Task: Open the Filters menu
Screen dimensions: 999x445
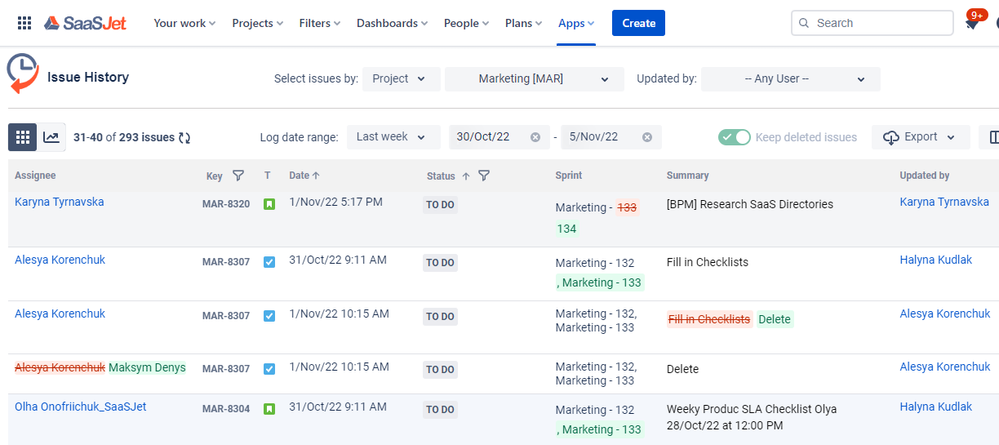Action: [320, 23]
